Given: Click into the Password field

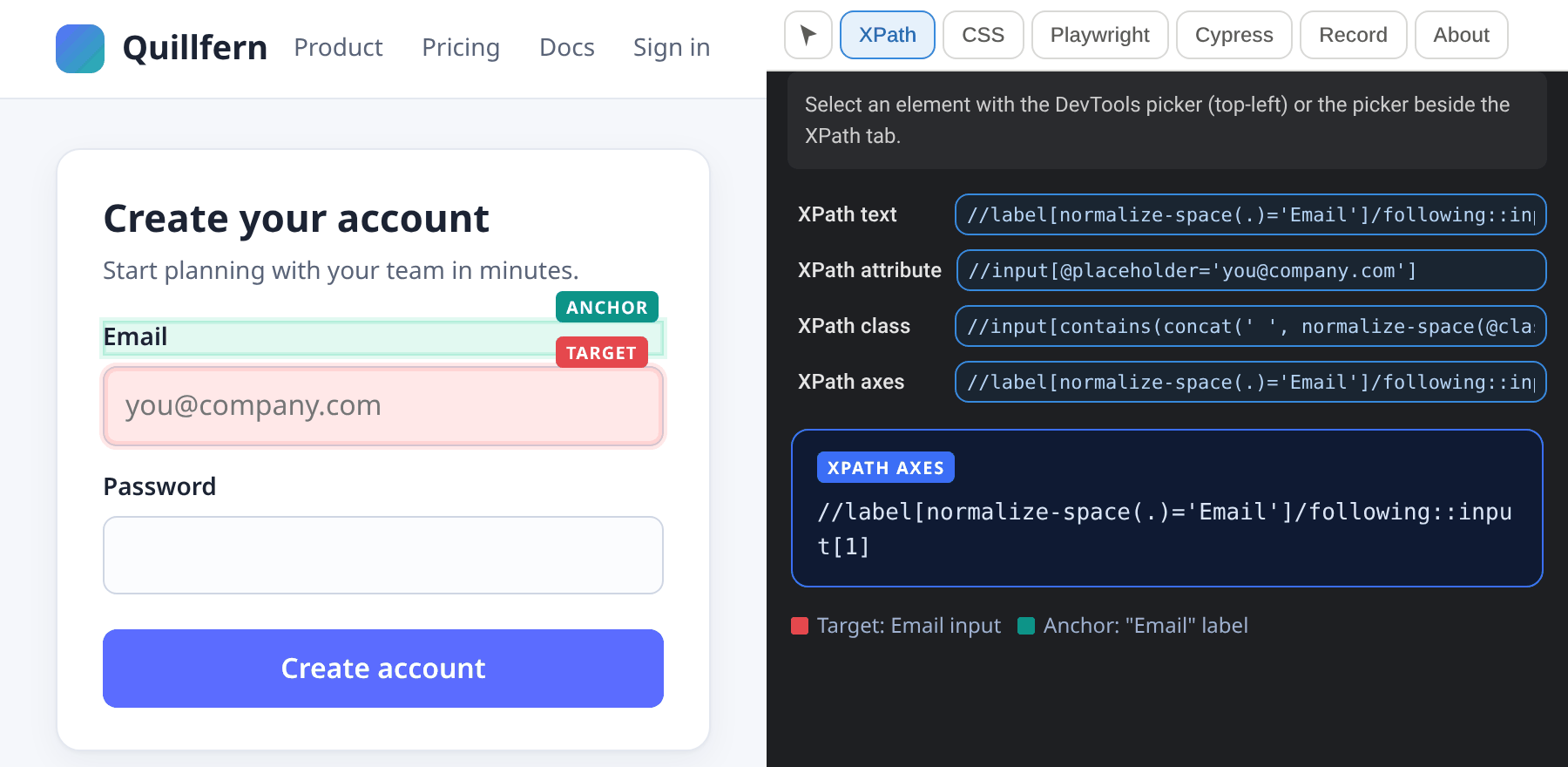Looking at the screenshot, I should [383, 555].
